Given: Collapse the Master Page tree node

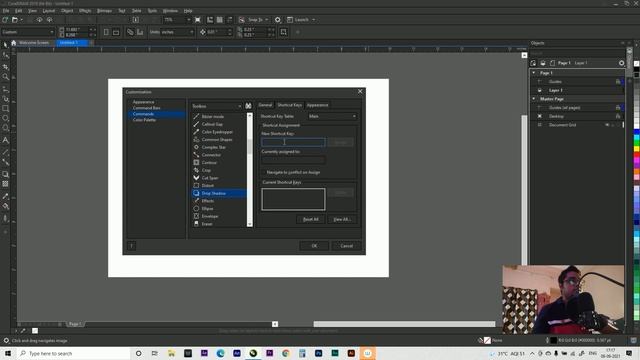Looking at the screenshot, I should pos(534,99).
